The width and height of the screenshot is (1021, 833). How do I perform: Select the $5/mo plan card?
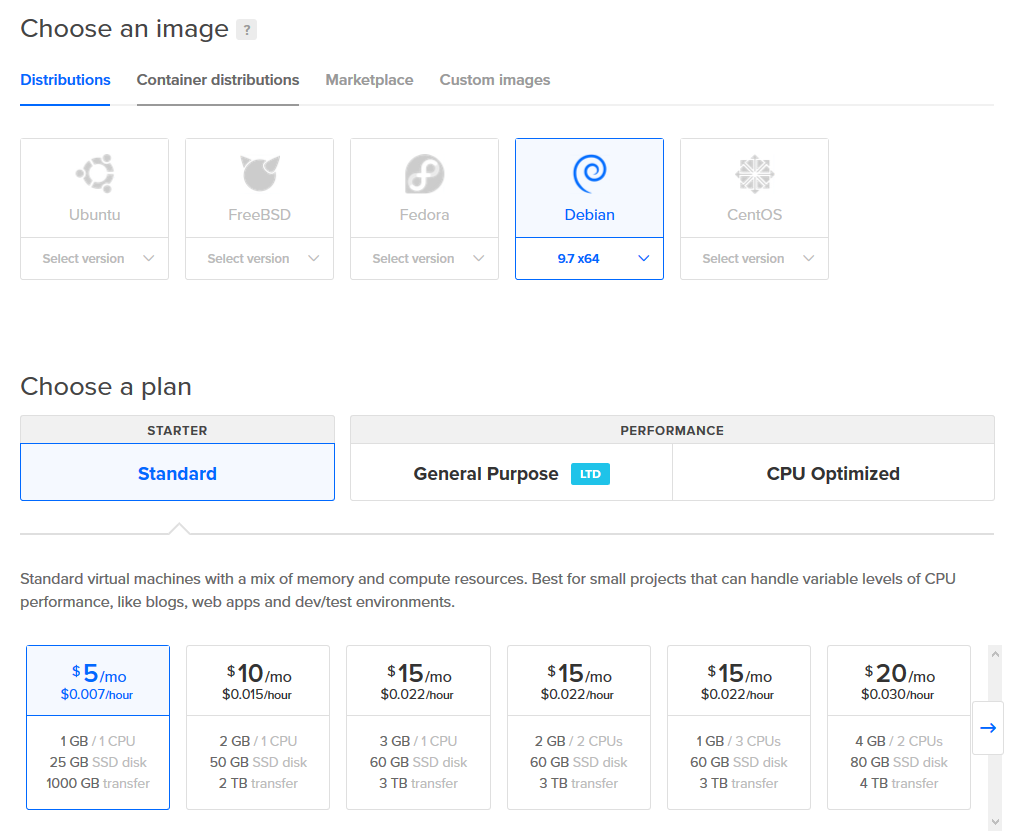coord(98,727)
